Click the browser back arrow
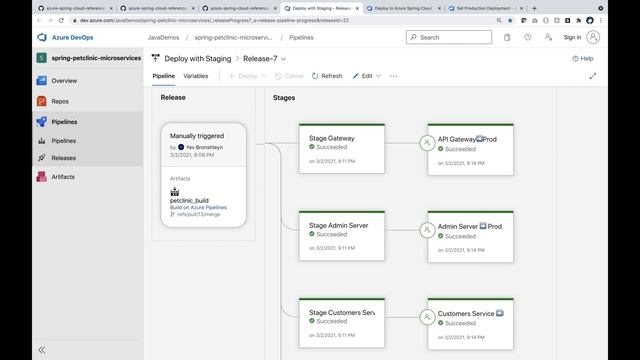640x360 pixels. click(39, 20)
